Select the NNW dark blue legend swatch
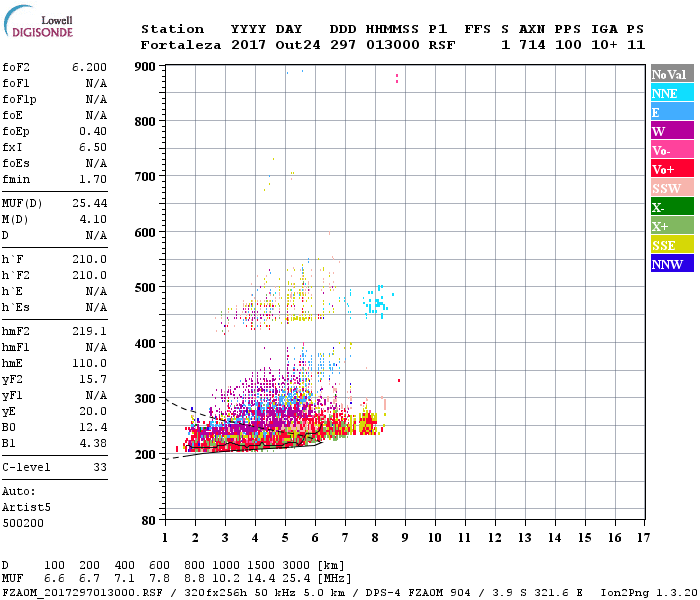Screen dimensions: 700x600 [x=672, y=263]
